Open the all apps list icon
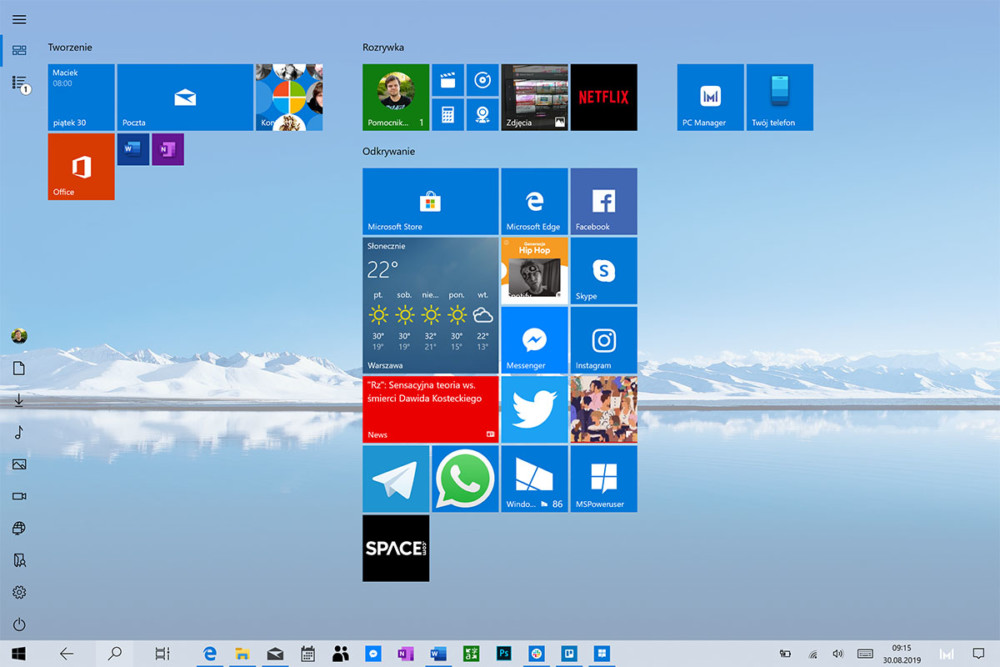Screen dimensions: 1000x667 19,83
